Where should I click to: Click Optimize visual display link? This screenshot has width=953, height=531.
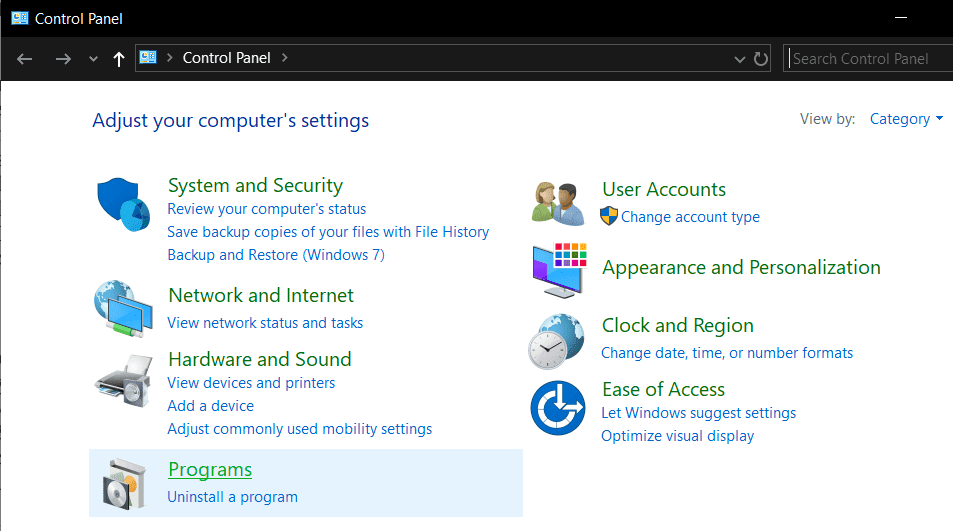click(x=678, y=436)
